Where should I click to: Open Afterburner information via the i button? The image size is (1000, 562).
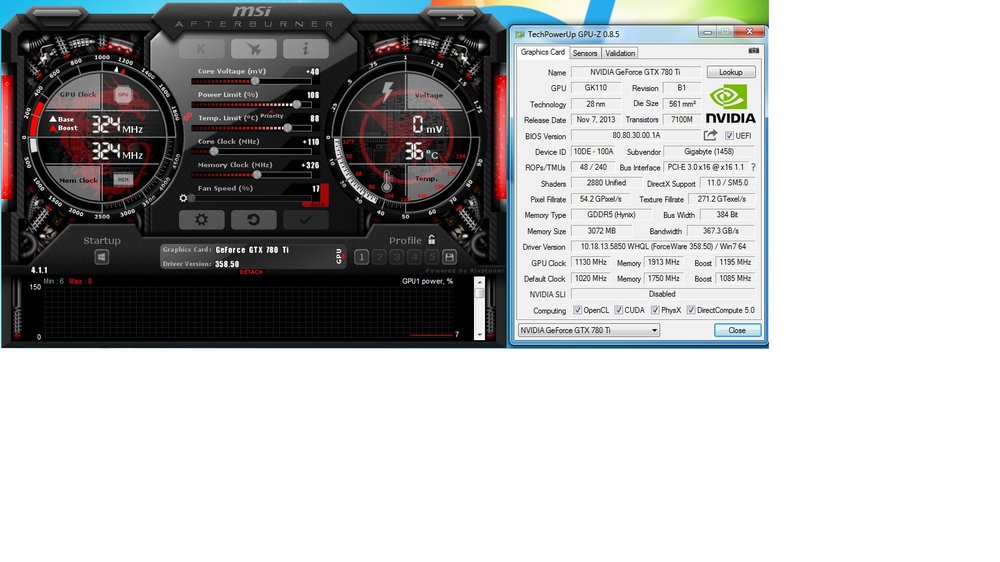(305, 48)
